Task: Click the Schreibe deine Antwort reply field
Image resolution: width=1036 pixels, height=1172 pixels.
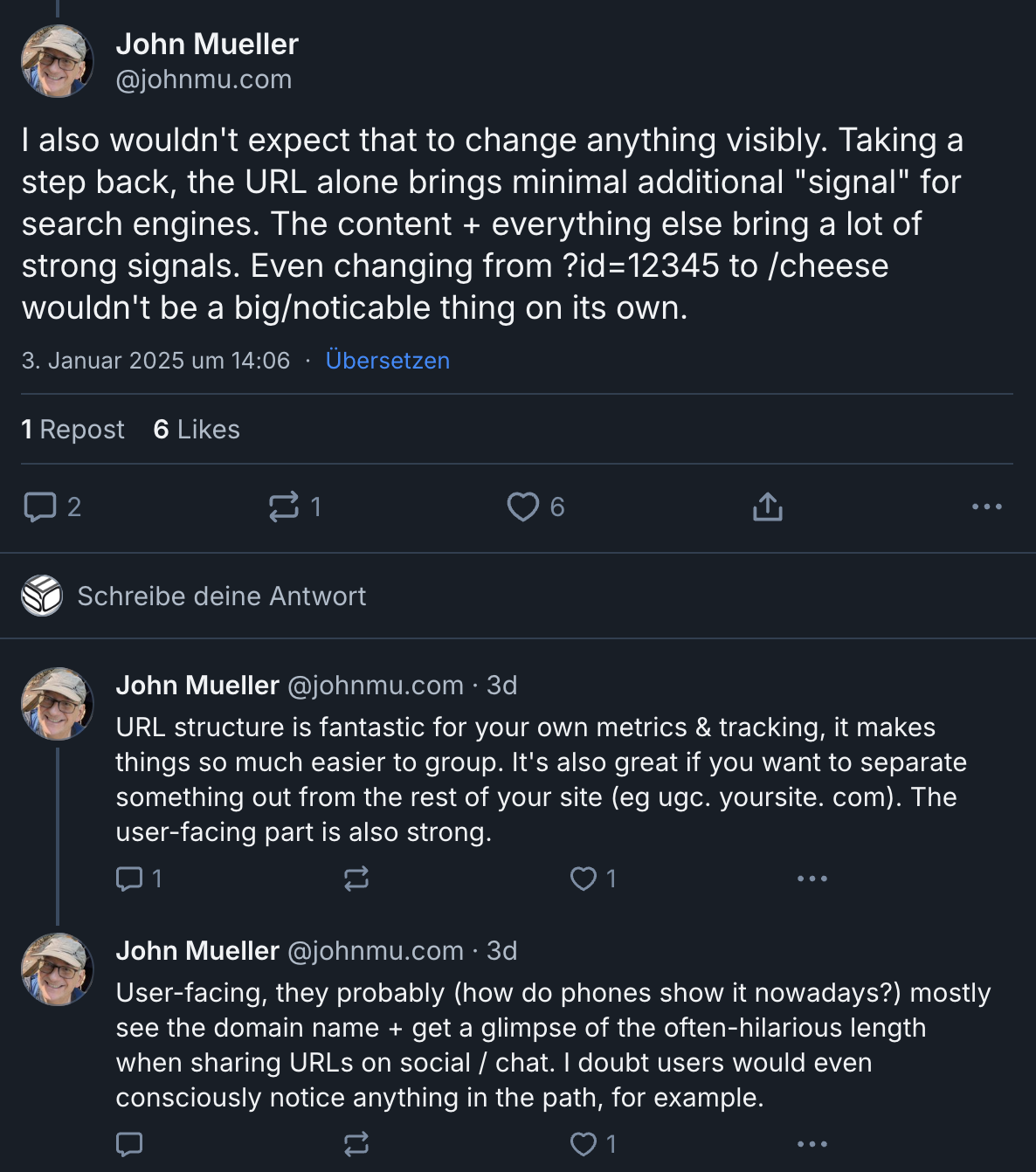Action: tap(222, 596)
